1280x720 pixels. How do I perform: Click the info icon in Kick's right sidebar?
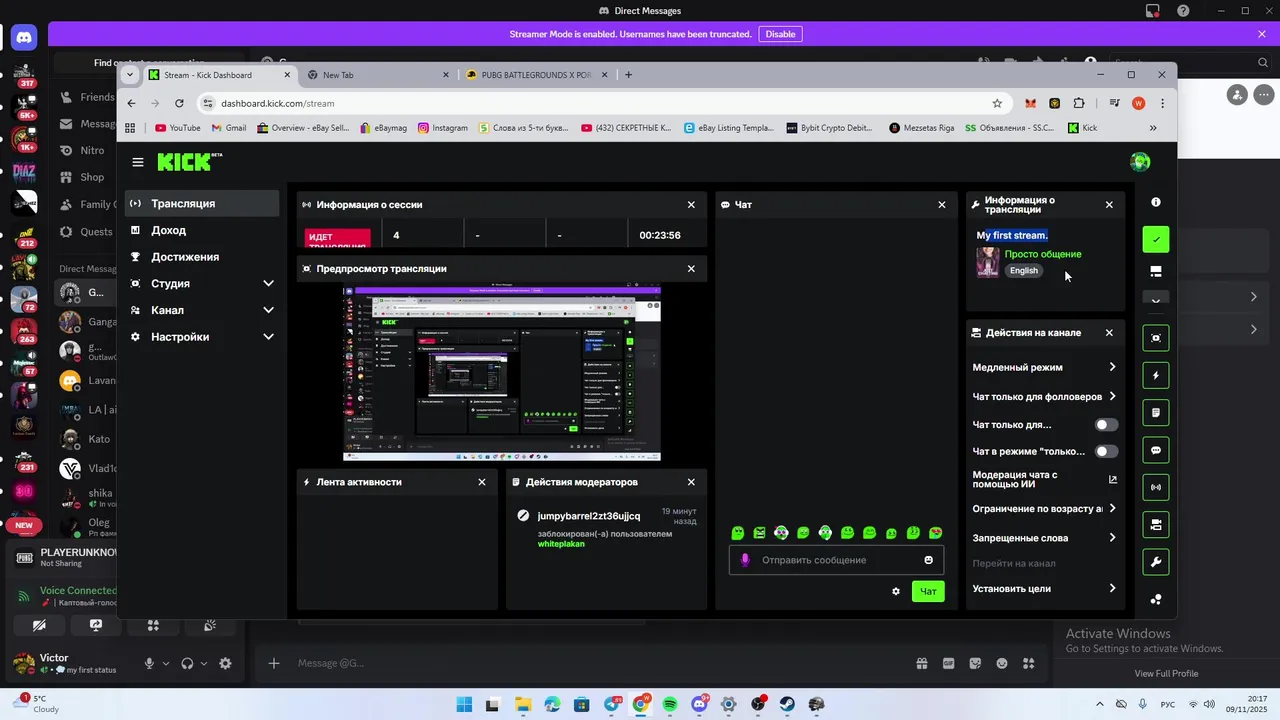pos(1156,202)
